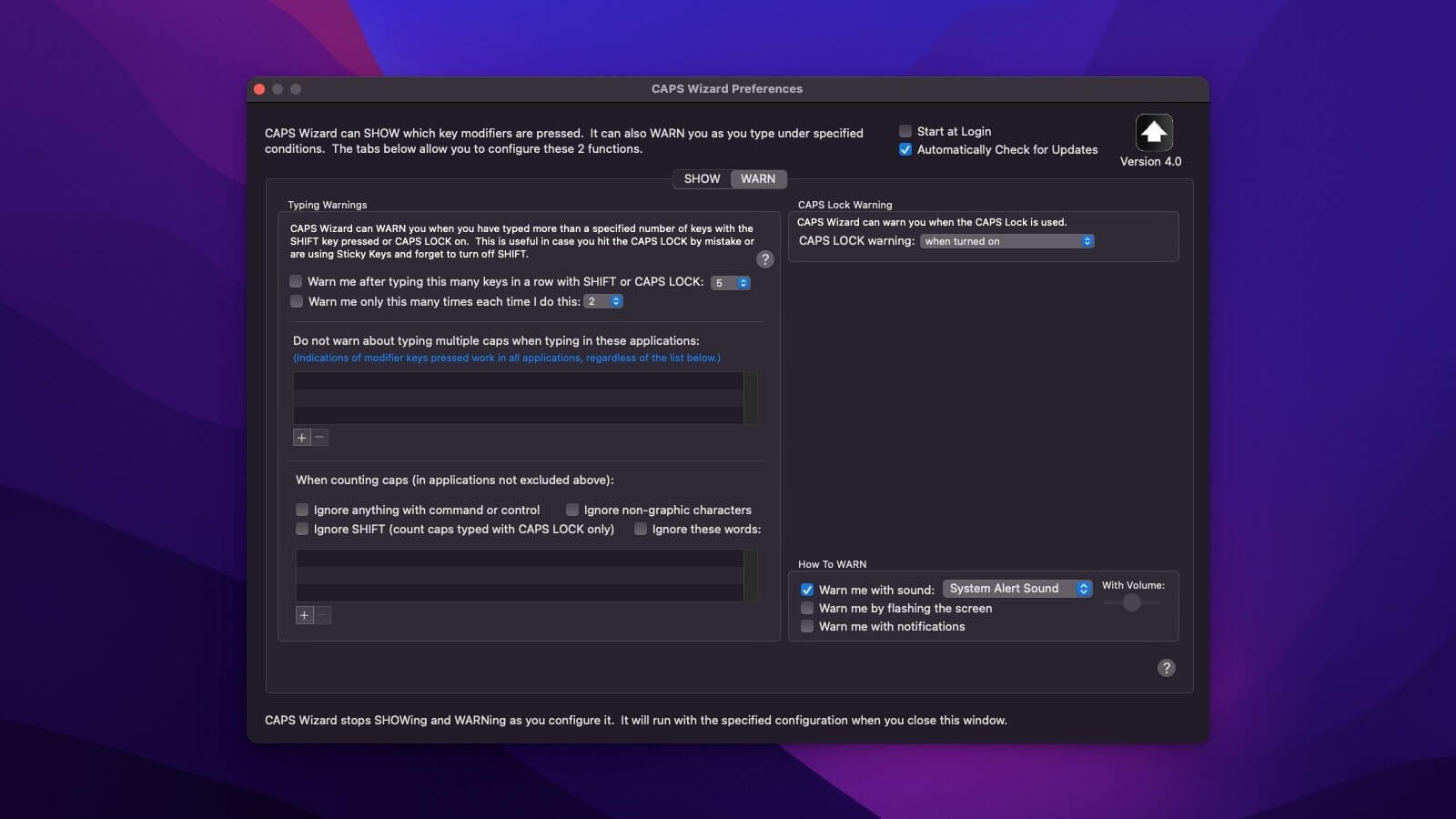Screen dimensions: 1456x819
Task: Add a word to the ignored words list
Action: 305,615
